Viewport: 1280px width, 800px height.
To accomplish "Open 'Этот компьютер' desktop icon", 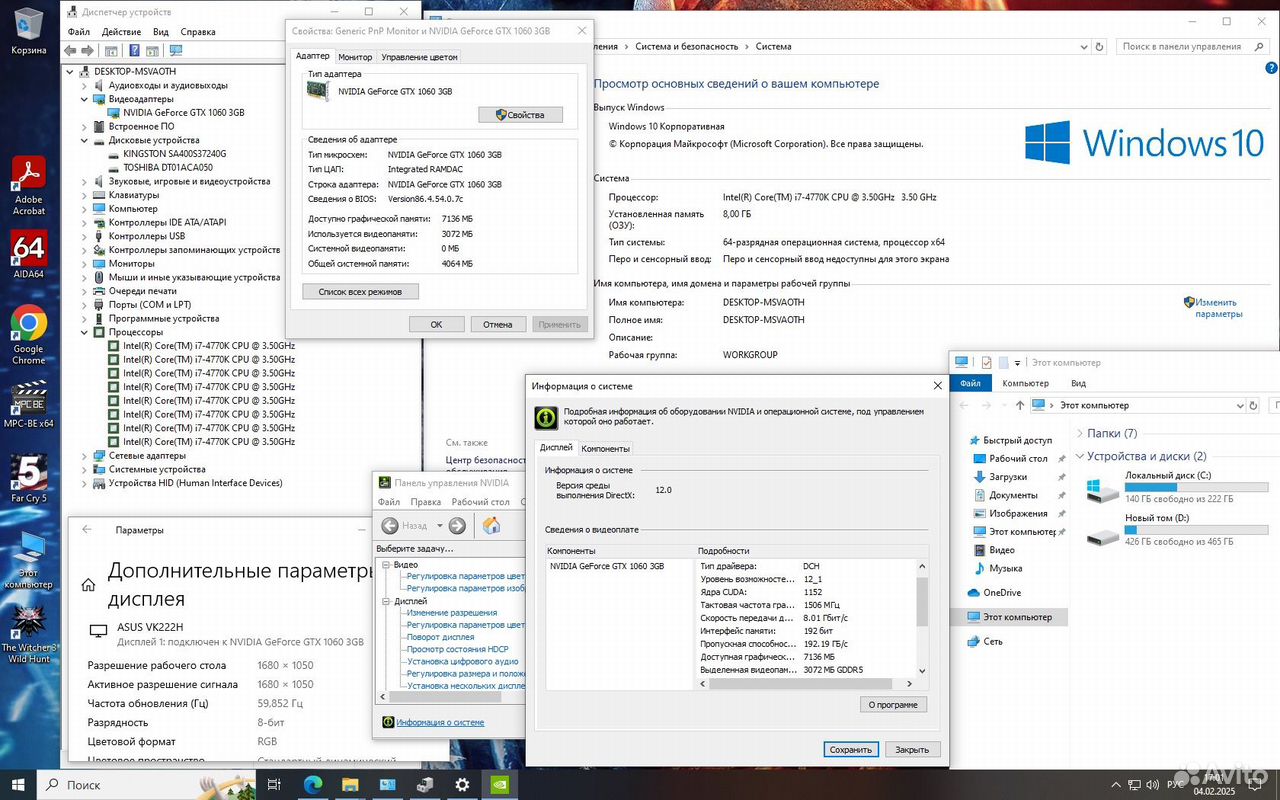I will 28,560.
